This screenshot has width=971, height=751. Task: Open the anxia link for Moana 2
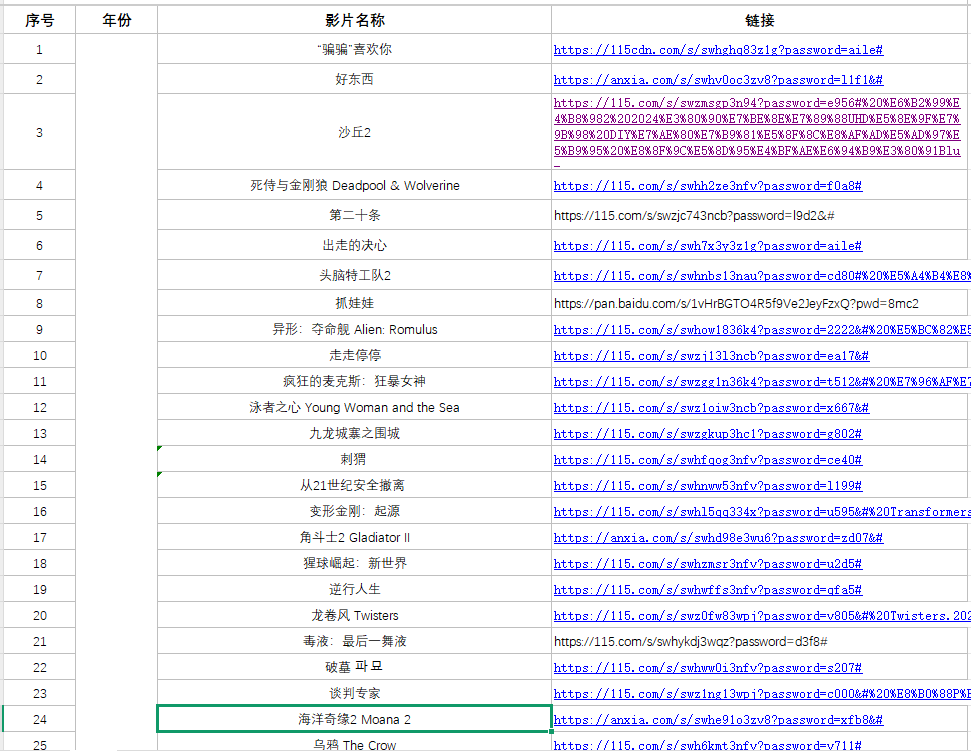click(718, 720)
